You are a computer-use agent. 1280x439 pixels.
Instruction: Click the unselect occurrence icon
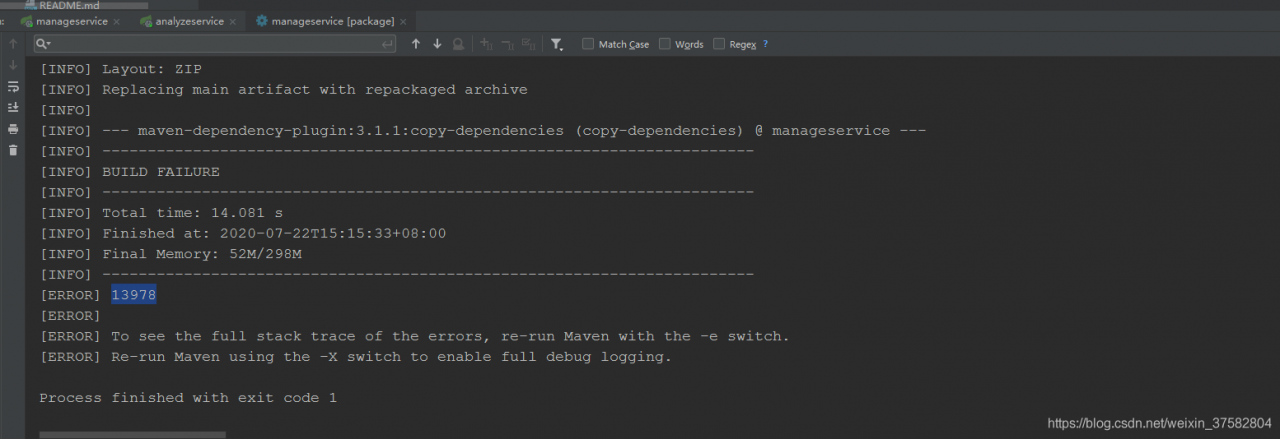click(x=507, y=44)
